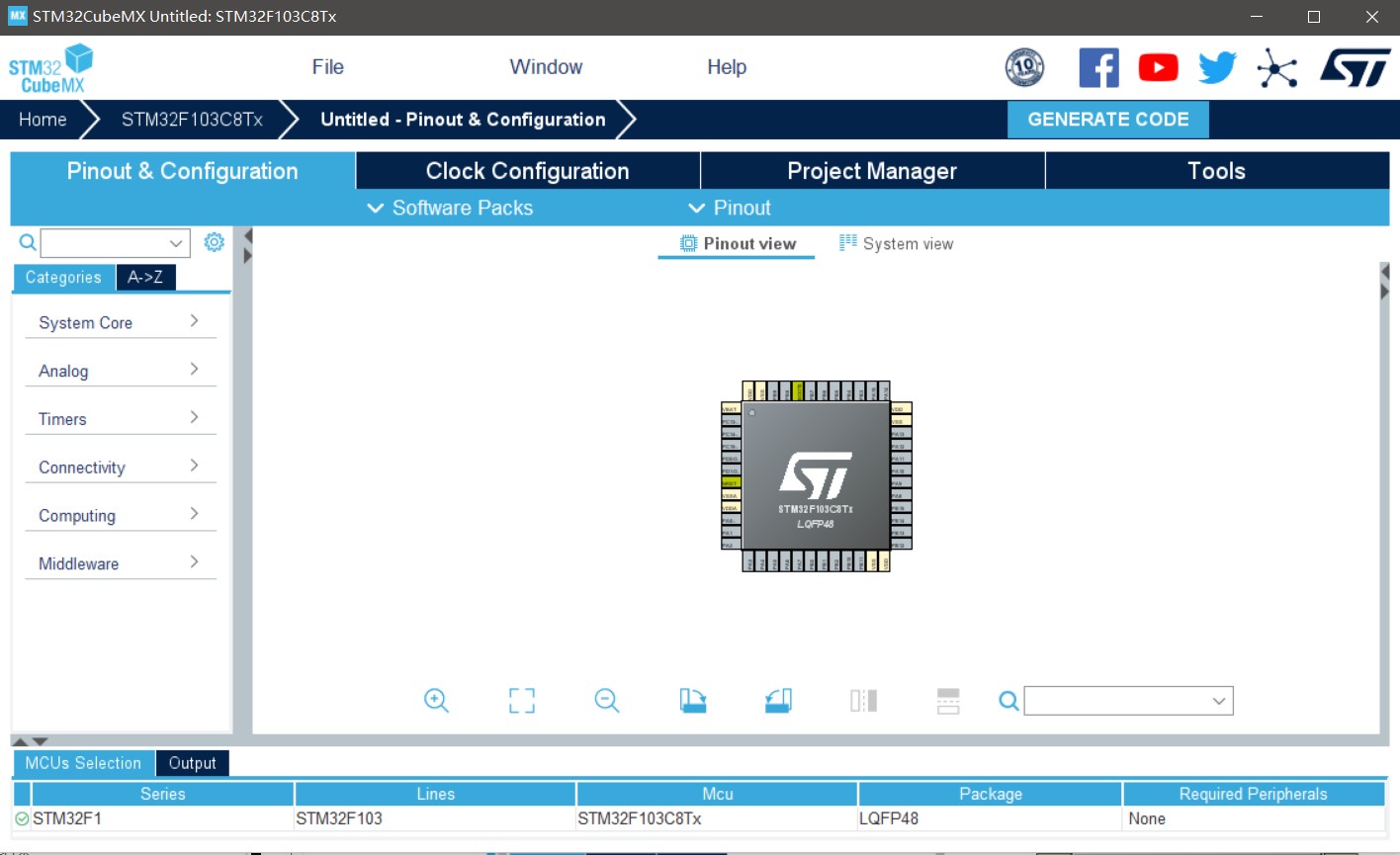Switch to the A->Z list tab
Viewport: 1400px width, 855px height.
click(145, 278)
